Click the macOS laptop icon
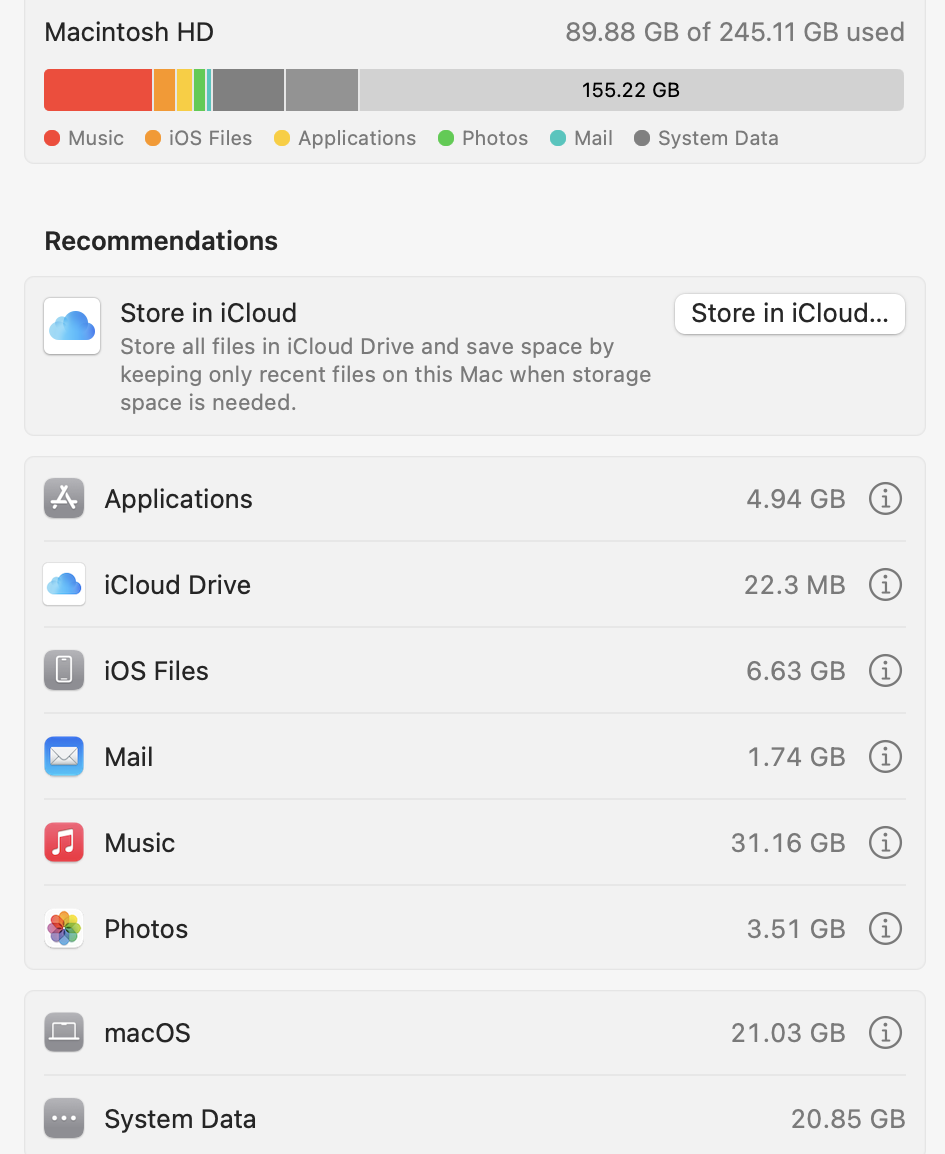Viewport: 945px width, 1154px height. coord(64,1032)
